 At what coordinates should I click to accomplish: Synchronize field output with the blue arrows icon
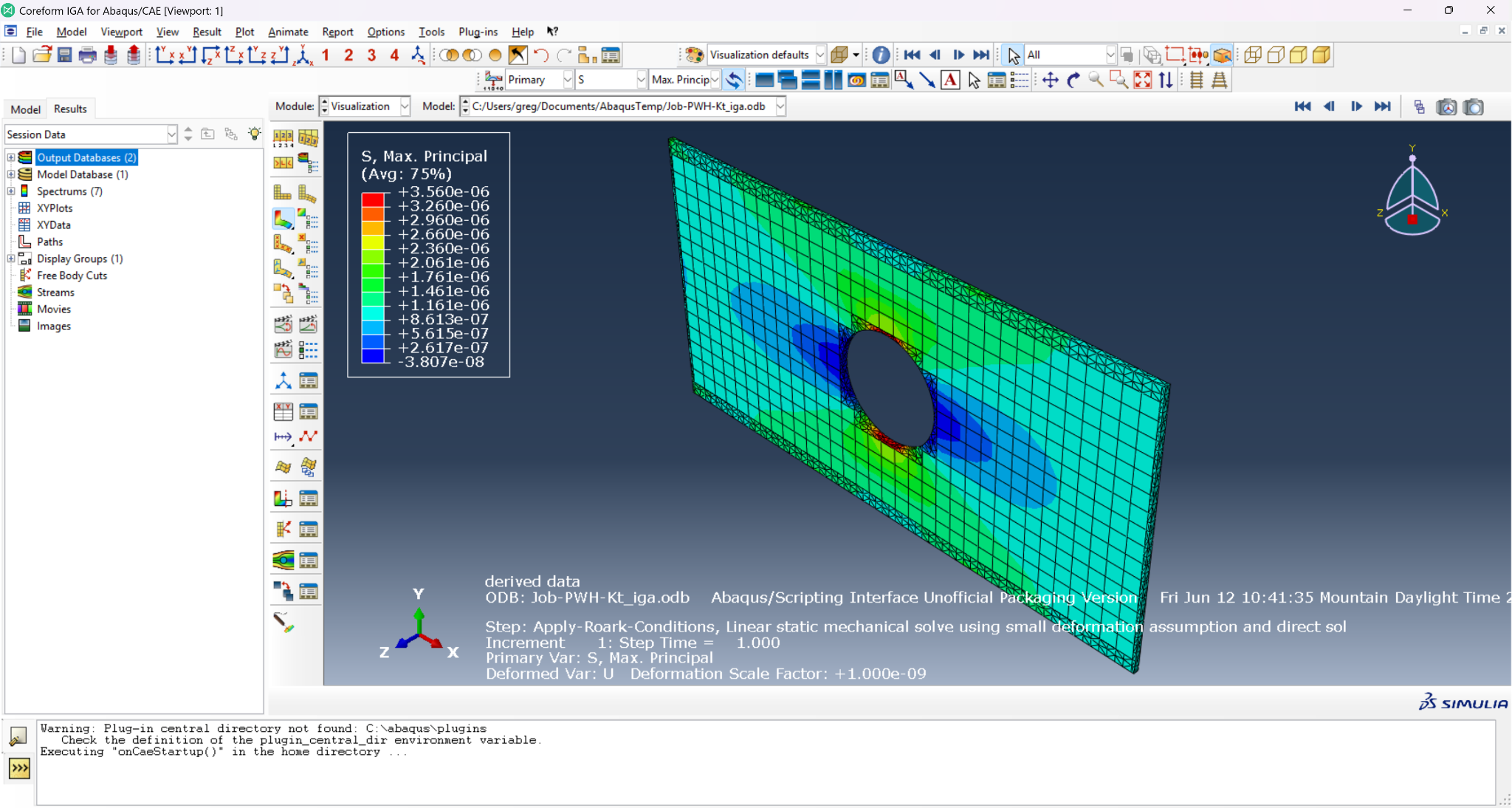[734, 80]
